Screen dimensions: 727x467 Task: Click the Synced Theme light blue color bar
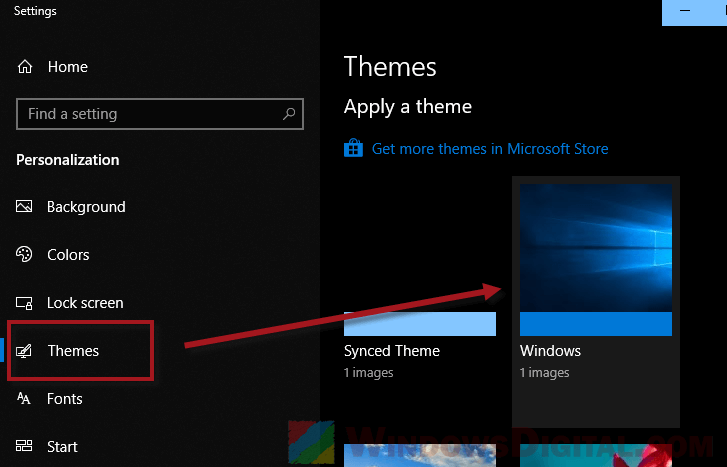click(420, 324)
